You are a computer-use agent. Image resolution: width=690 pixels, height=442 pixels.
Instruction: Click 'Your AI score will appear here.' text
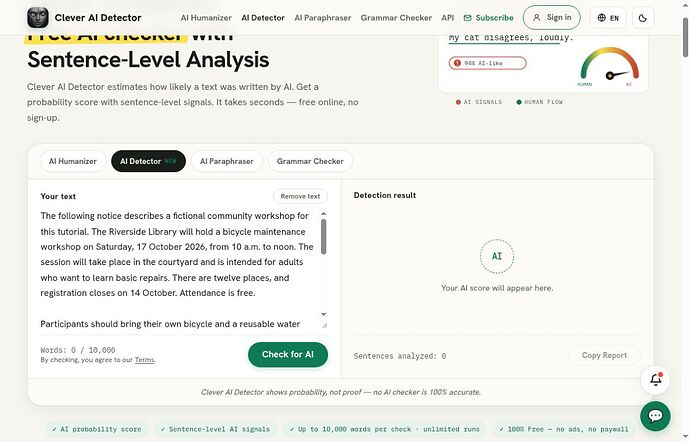tap(497, 288)
